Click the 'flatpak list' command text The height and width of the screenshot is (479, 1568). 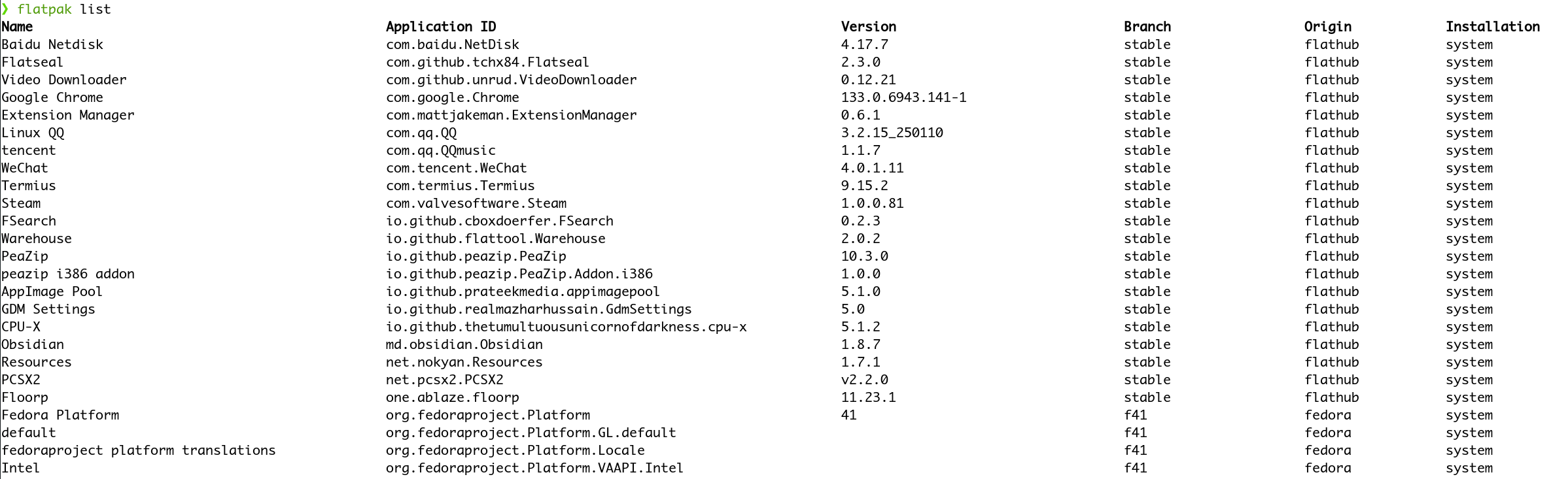point(64,9)
